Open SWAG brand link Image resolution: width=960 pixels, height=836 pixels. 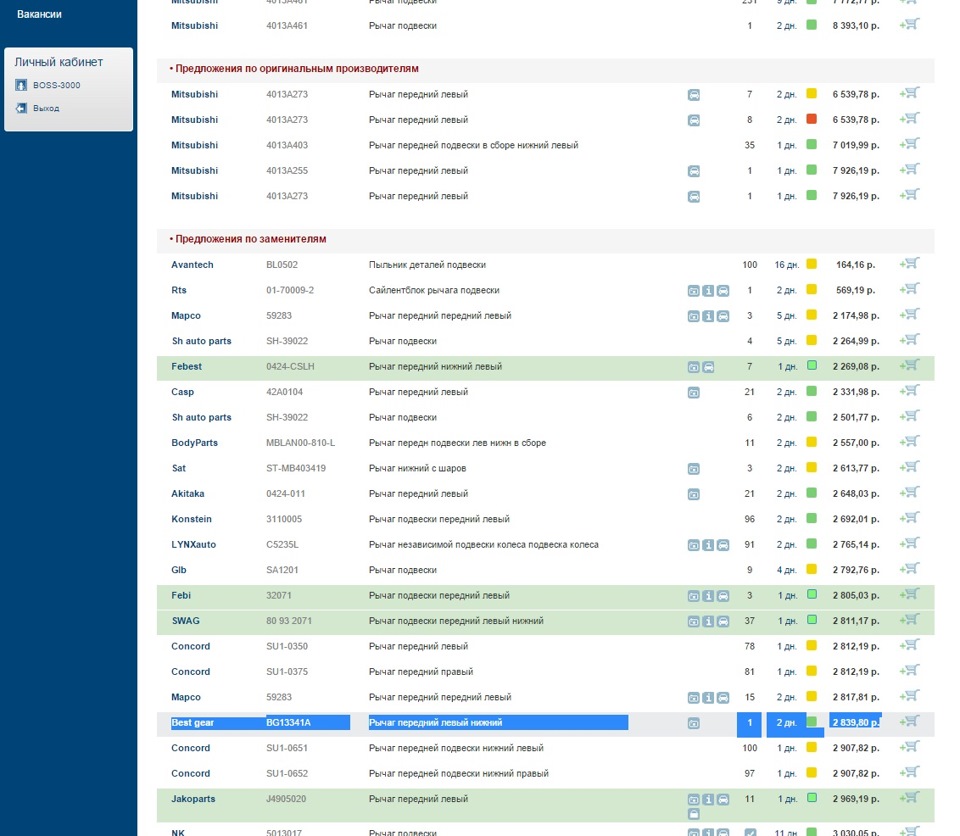tap(186, 620)
